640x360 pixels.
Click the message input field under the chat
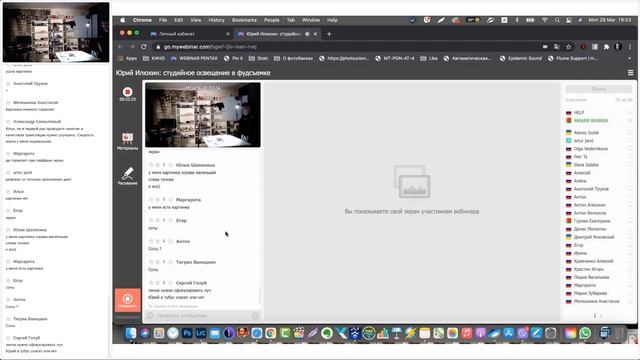[203, 315]
